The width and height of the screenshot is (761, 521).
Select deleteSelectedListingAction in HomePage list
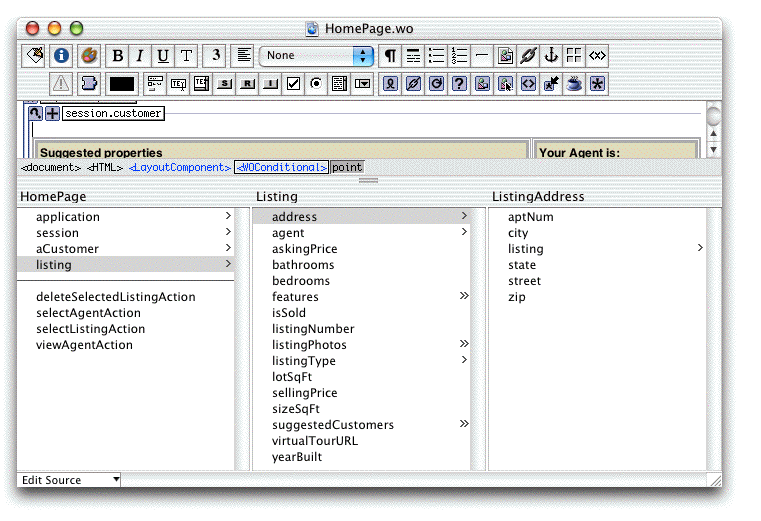pyautogui.click(x=116, y=297)
